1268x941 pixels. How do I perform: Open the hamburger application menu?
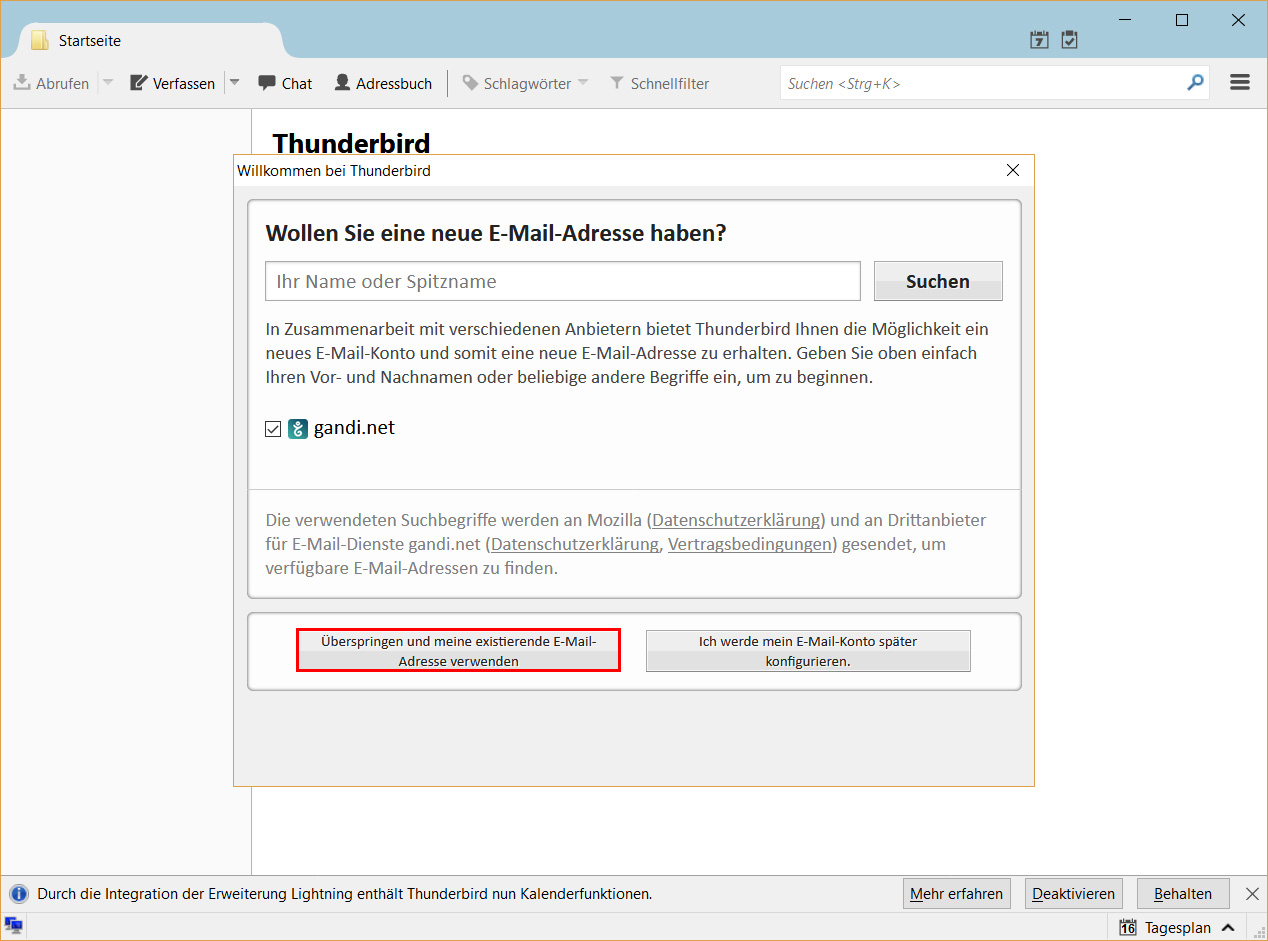[x=1239, y=82]
